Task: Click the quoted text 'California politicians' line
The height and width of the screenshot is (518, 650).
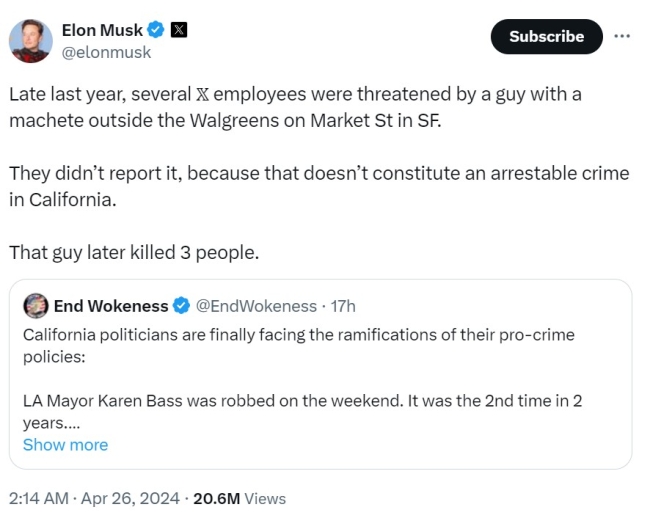Action: [298, 335]
